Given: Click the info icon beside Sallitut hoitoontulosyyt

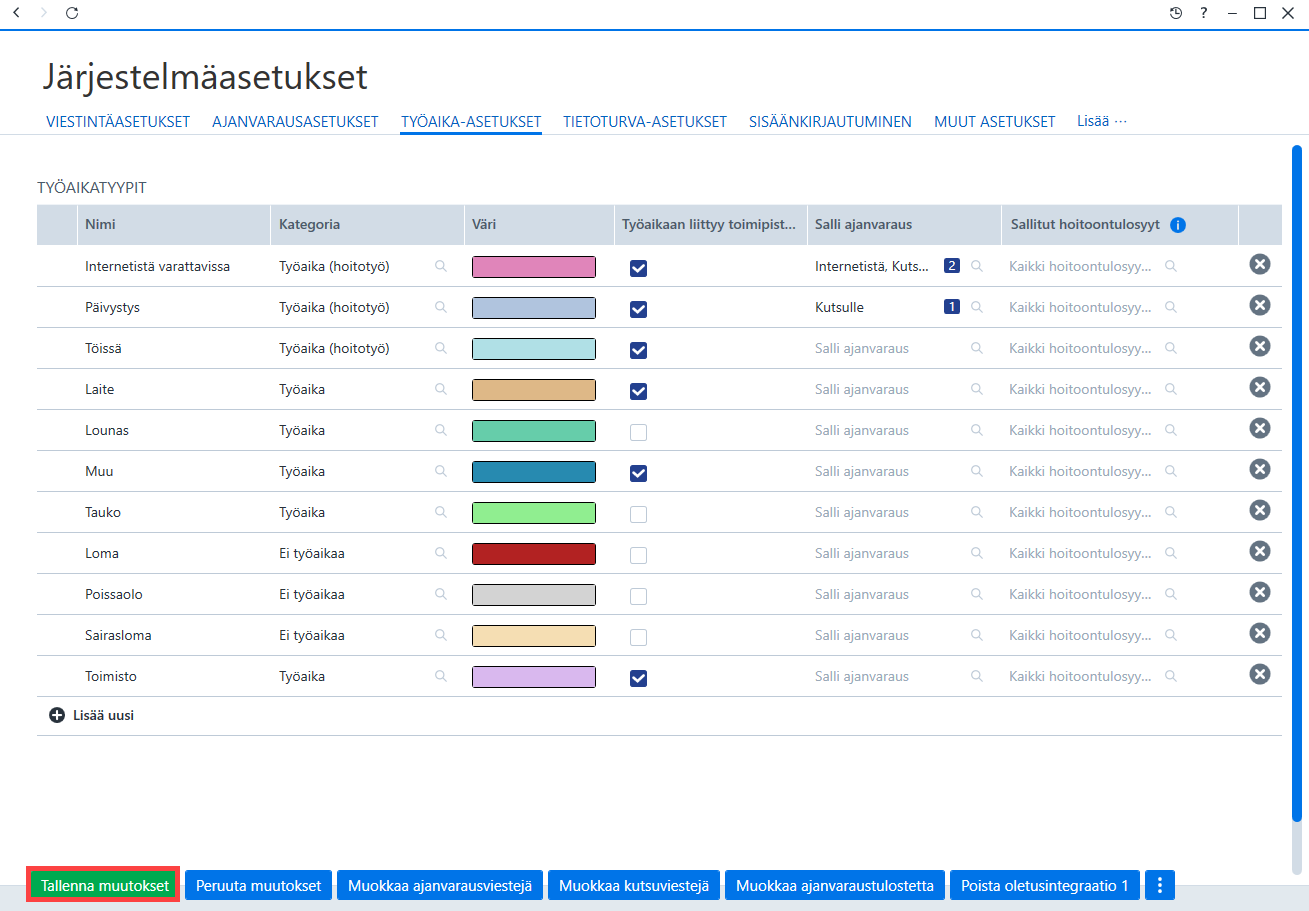Looking at the screenshot, I should (1177, 225).
